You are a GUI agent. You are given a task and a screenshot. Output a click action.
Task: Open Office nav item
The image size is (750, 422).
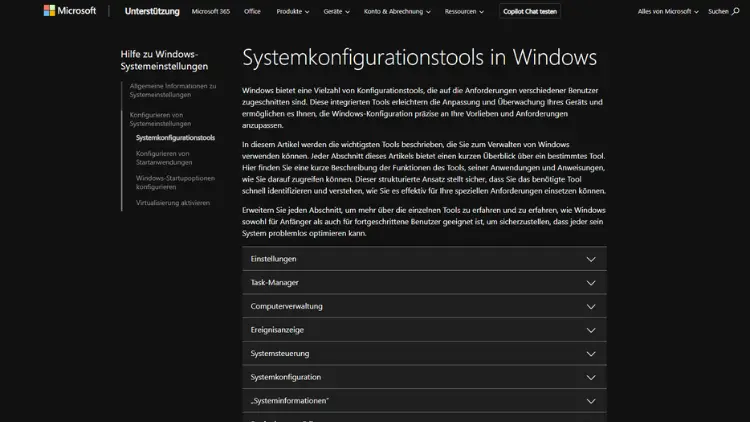[252, 11]
